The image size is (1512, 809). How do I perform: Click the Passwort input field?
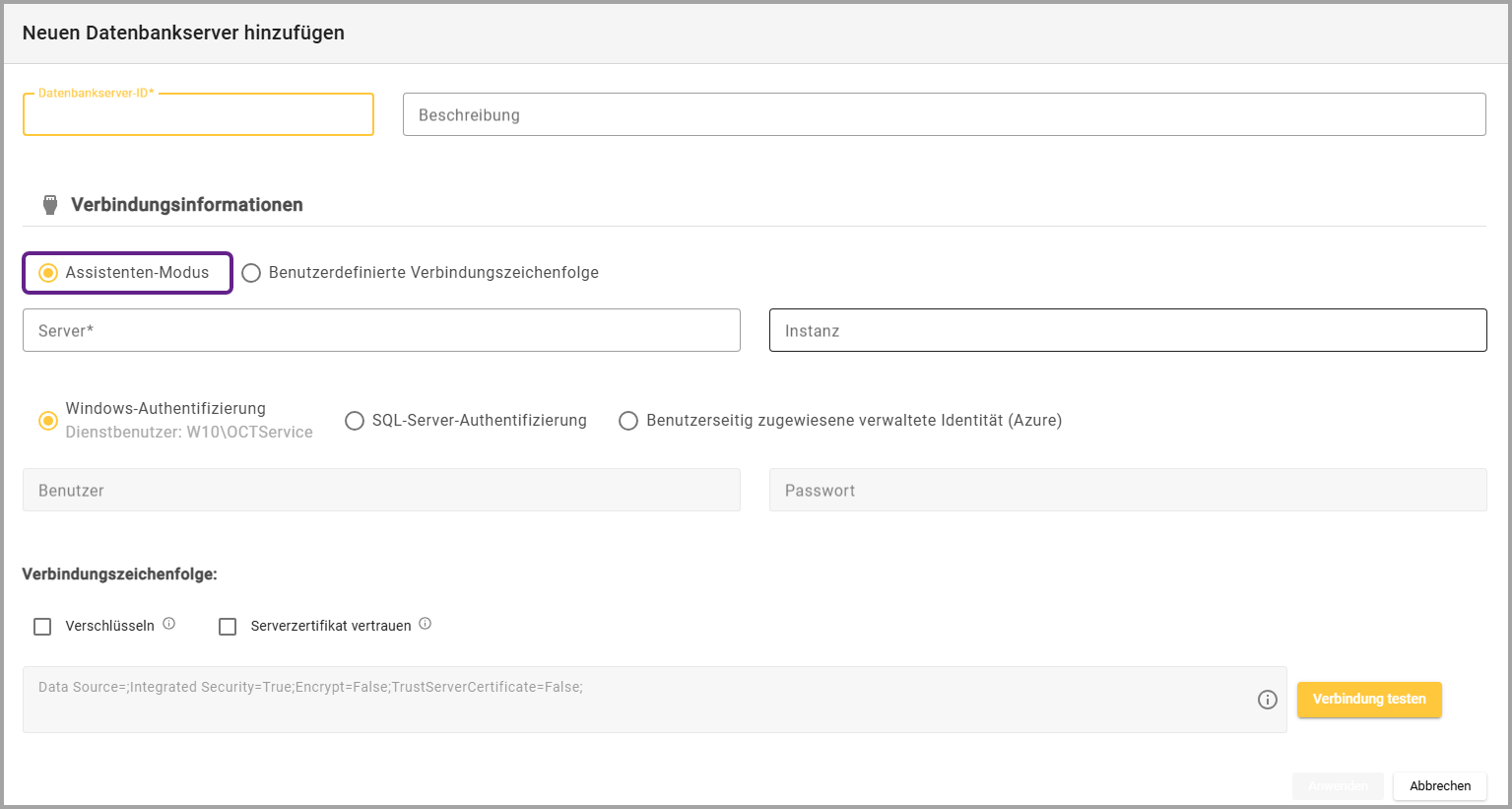click(x=1127, y=491)
